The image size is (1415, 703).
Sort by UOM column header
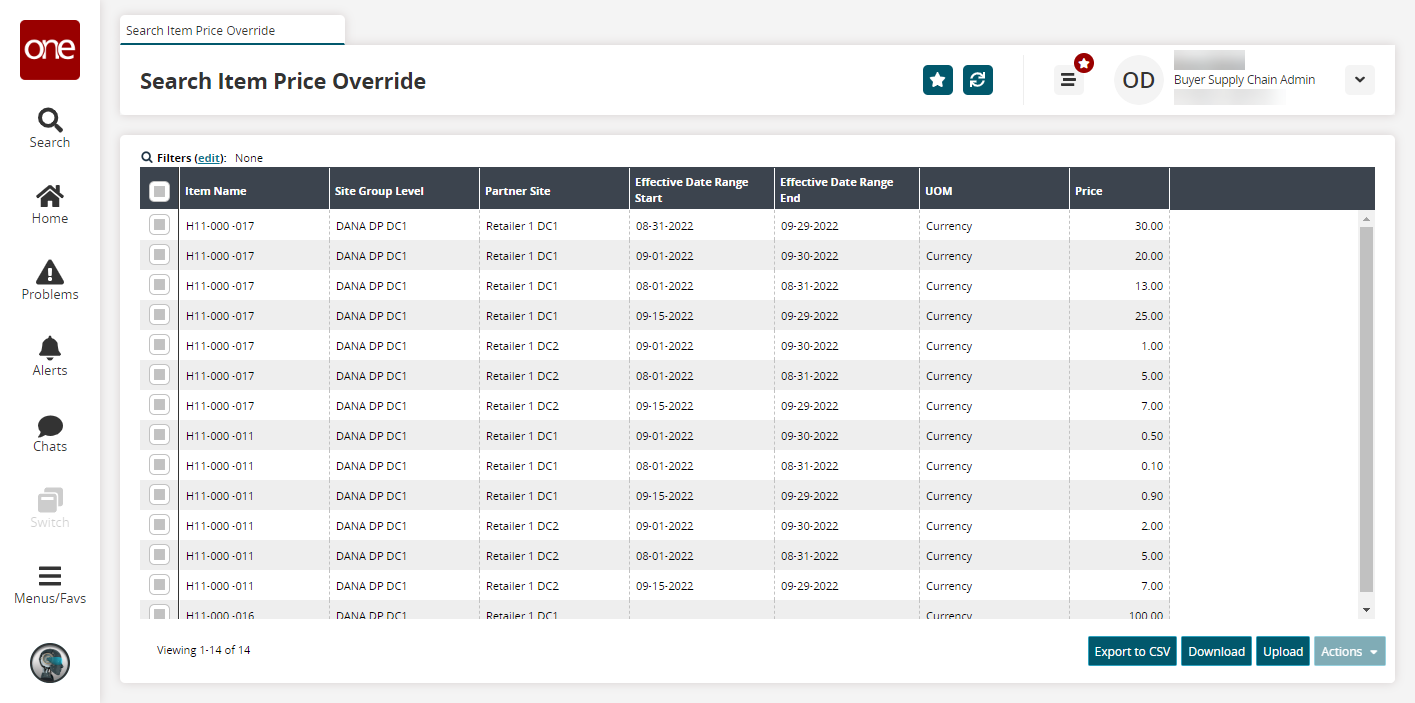[994, 190]
